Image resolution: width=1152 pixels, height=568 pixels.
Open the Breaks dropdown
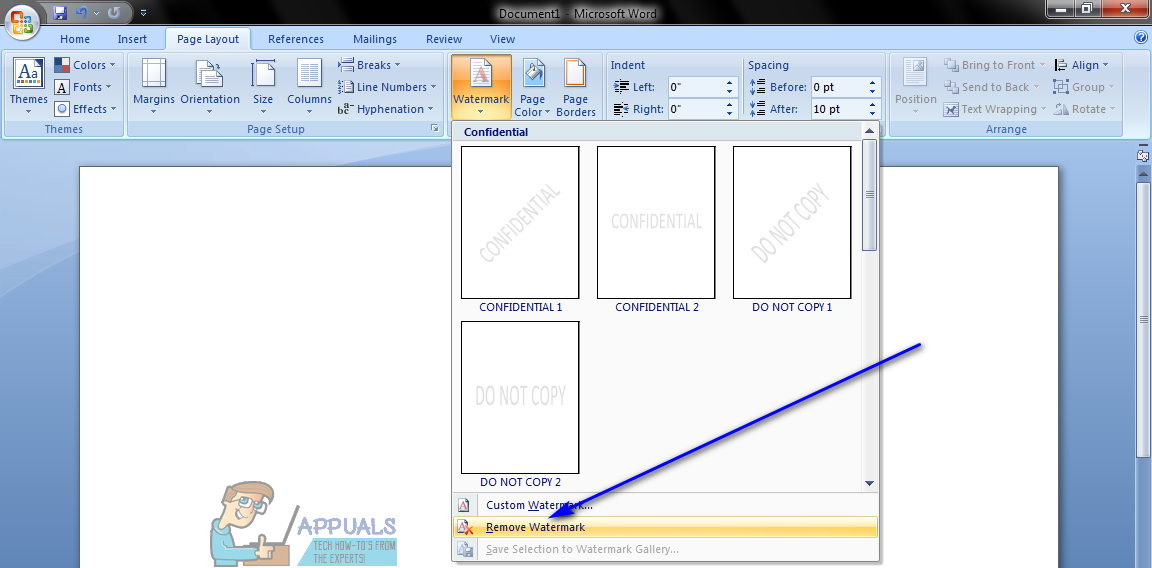click(x=370, y=65)
